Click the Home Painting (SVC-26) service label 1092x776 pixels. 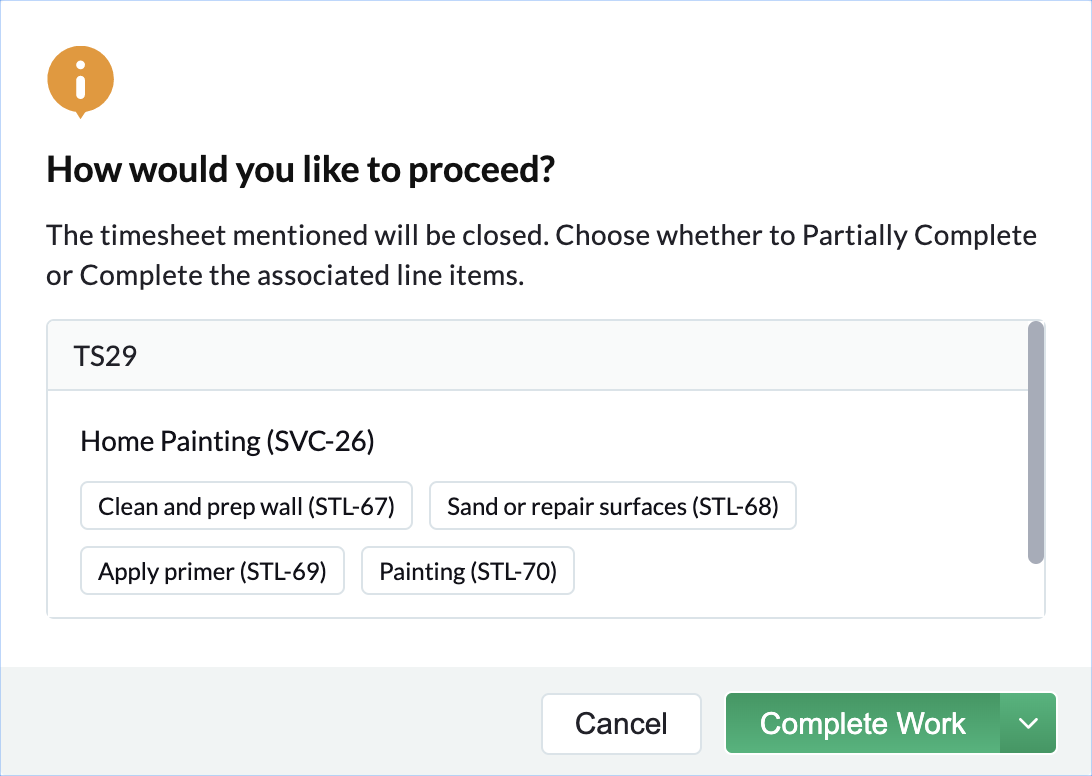click(227, 442)
